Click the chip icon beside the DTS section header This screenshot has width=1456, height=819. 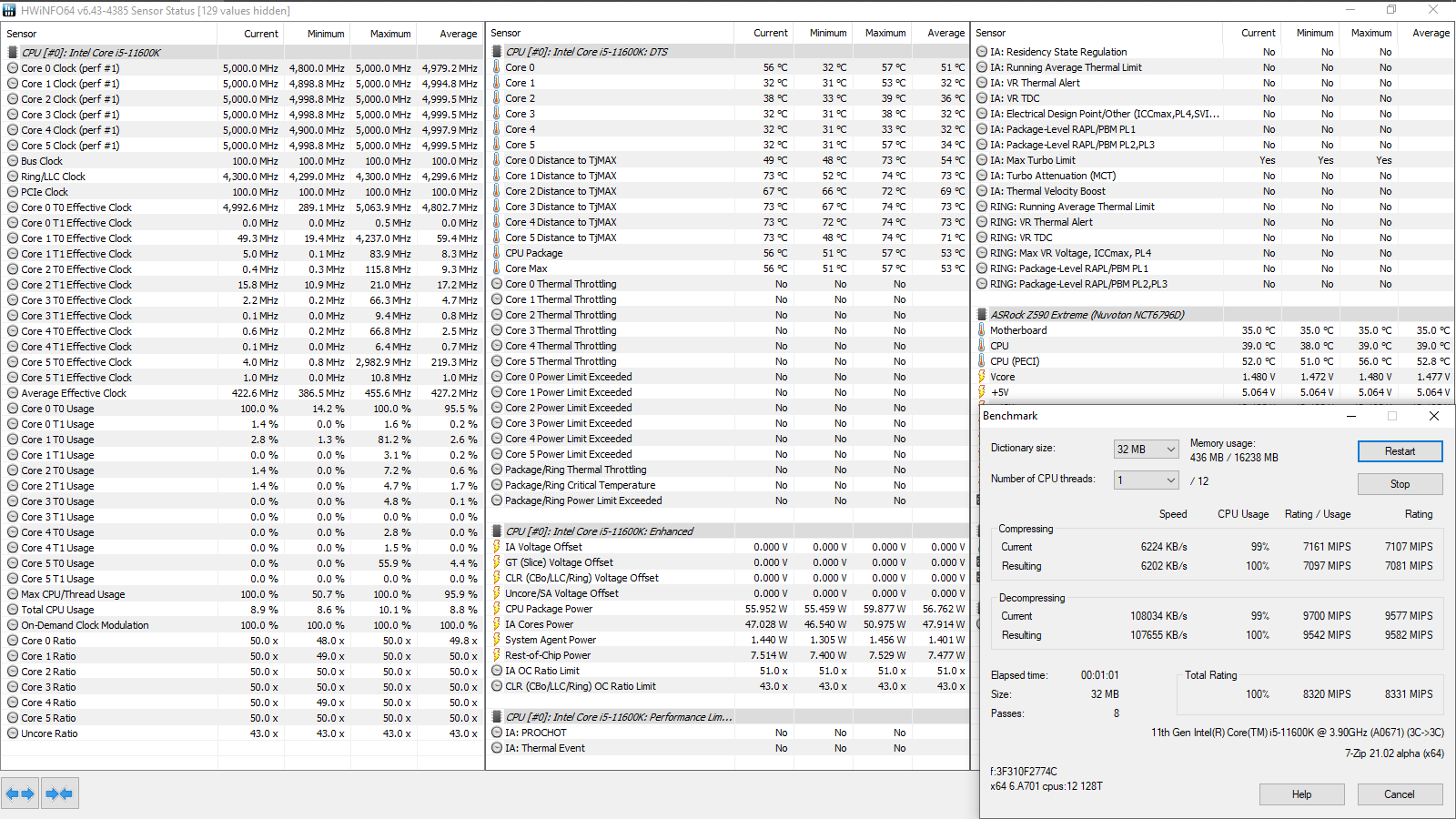pyautogui.click(x=497, y=52)
